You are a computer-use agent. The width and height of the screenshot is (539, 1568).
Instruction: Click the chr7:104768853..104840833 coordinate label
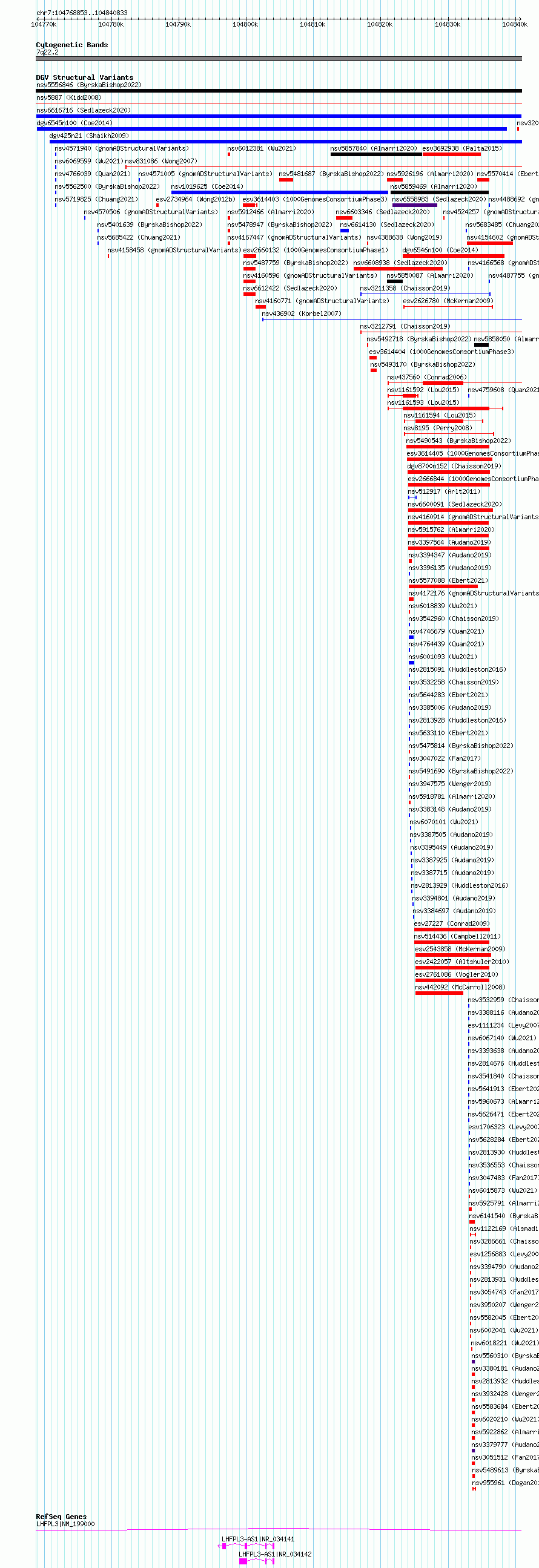click(82, 13)
